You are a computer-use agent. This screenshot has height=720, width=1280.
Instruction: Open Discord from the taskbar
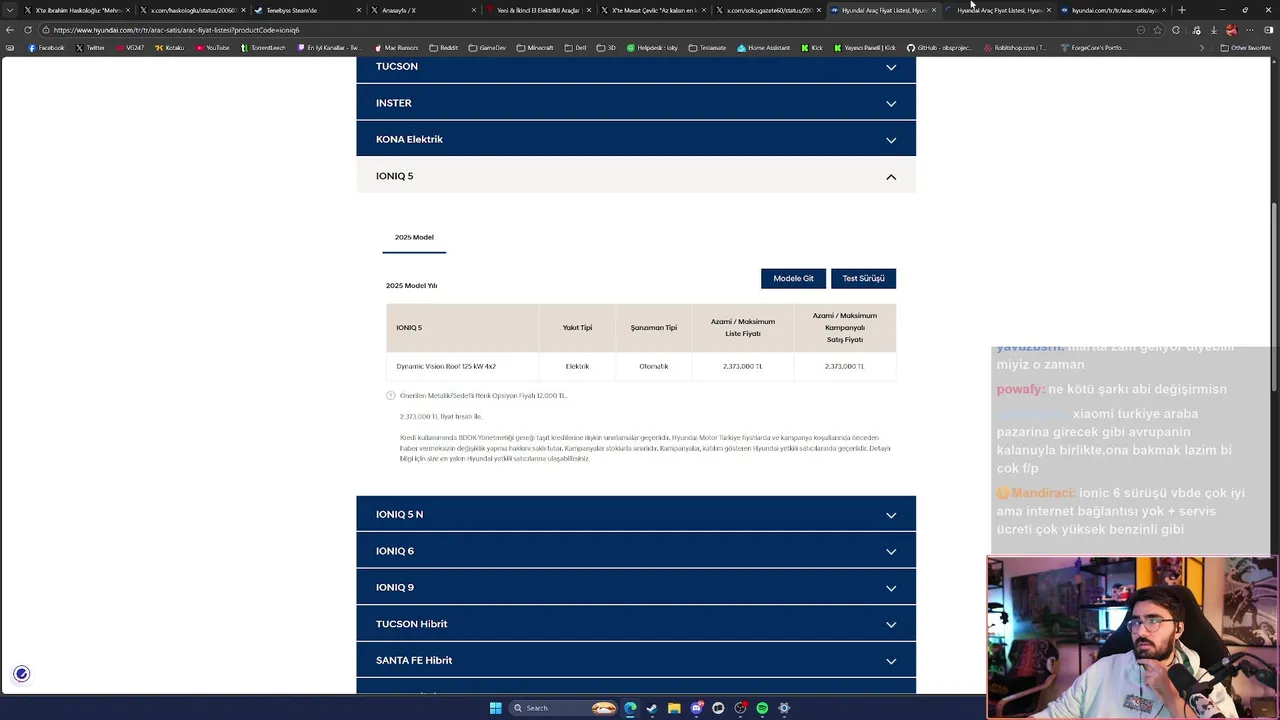696,708
